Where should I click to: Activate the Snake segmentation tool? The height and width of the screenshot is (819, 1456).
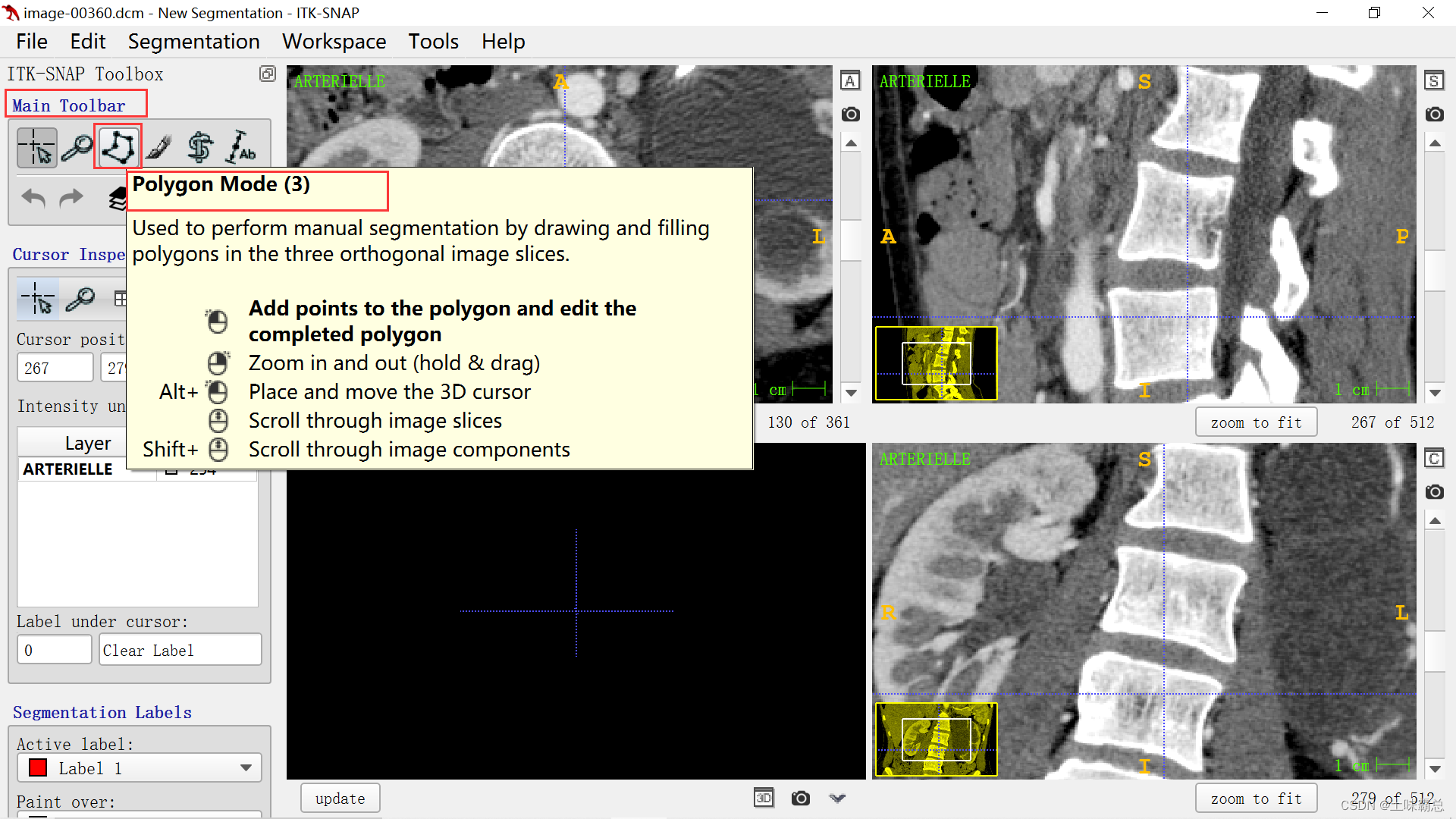[200, 146]
